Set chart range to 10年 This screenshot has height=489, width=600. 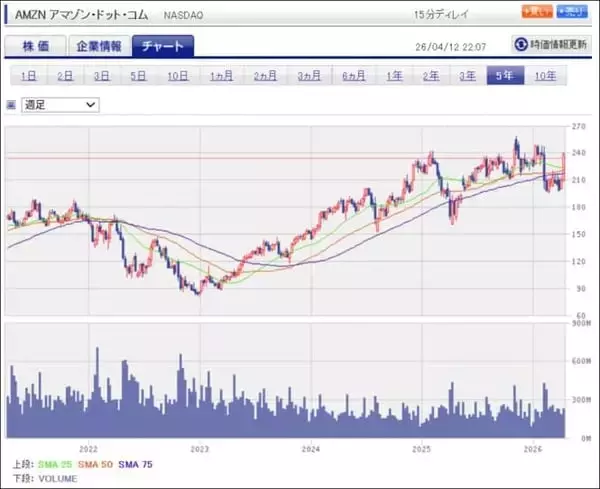(x=545, y=76)
